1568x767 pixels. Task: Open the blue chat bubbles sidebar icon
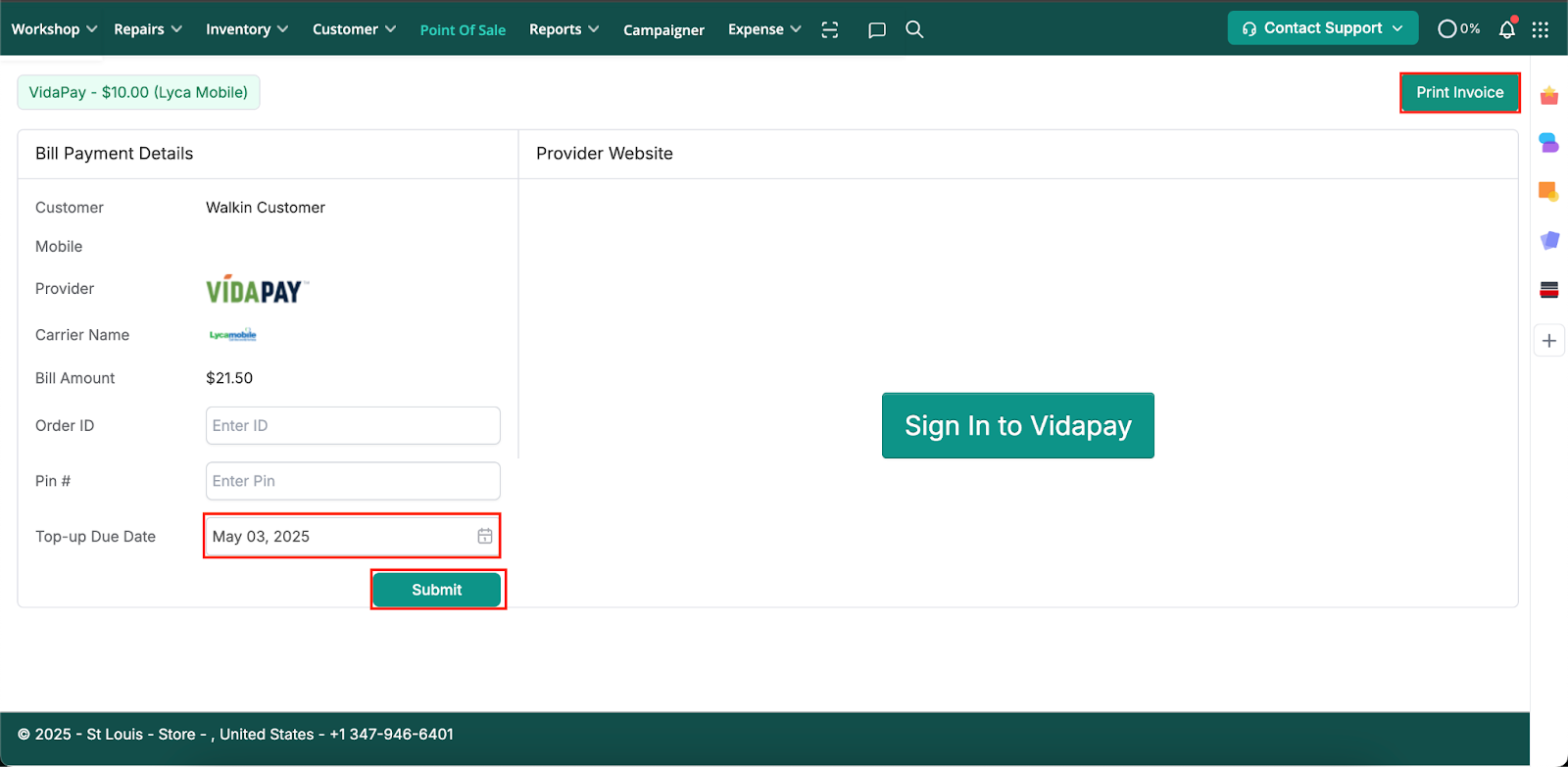click(1549, 143)
